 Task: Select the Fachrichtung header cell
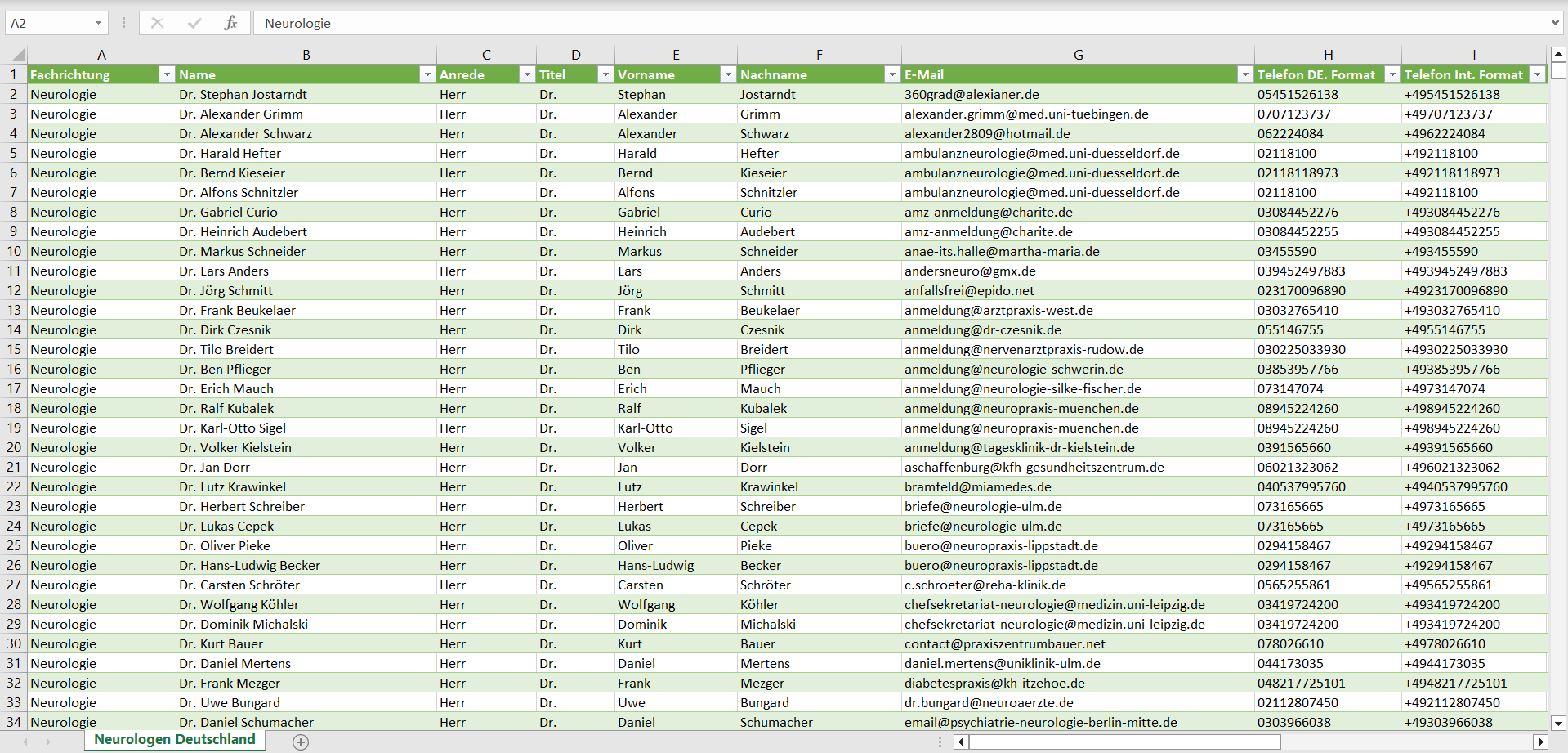pyautogui.click(x=101, y=74)
